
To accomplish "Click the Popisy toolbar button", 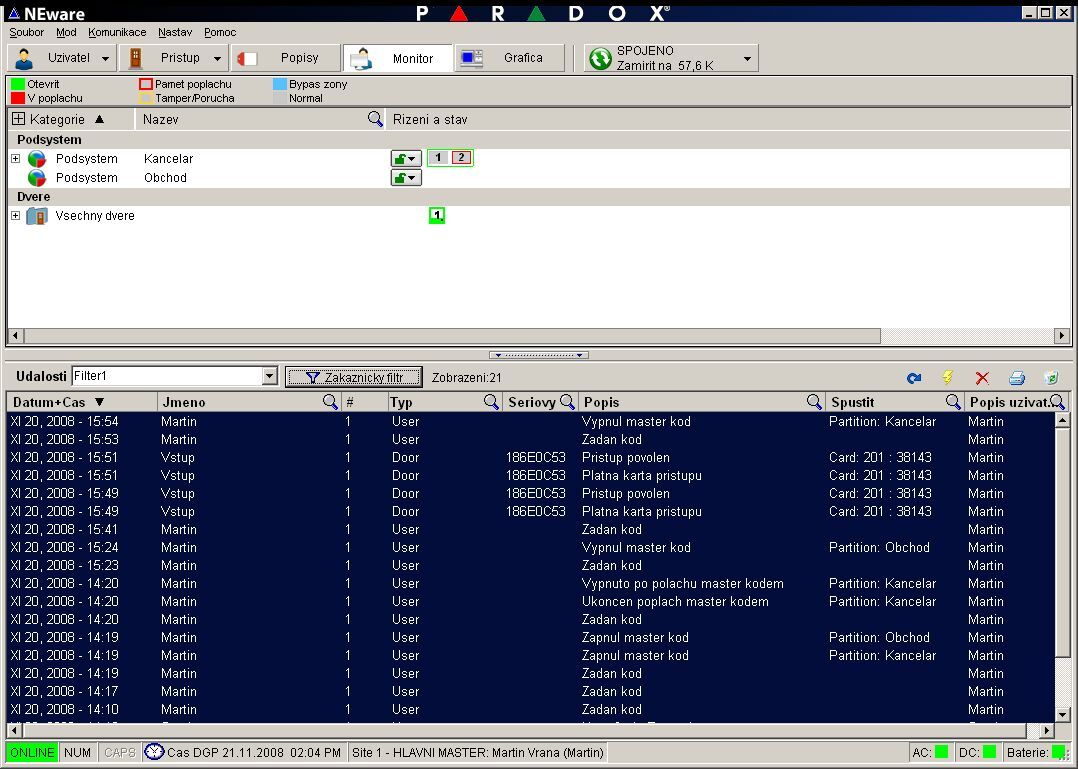I will (x=286, y=58).
